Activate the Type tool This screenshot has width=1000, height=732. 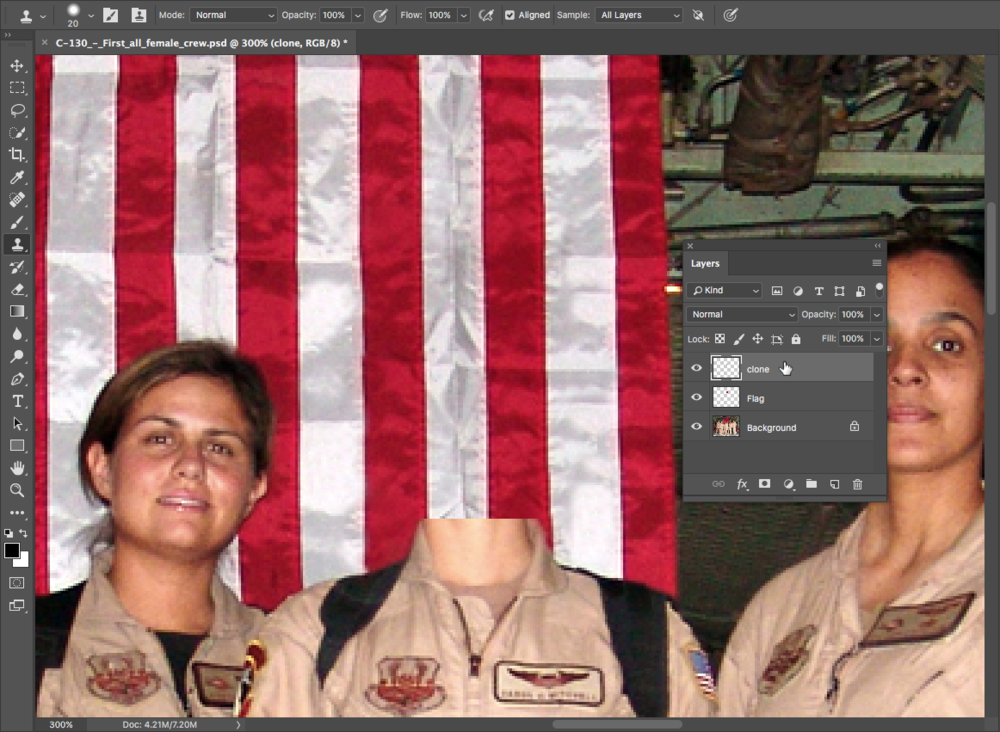coord(17,401)
